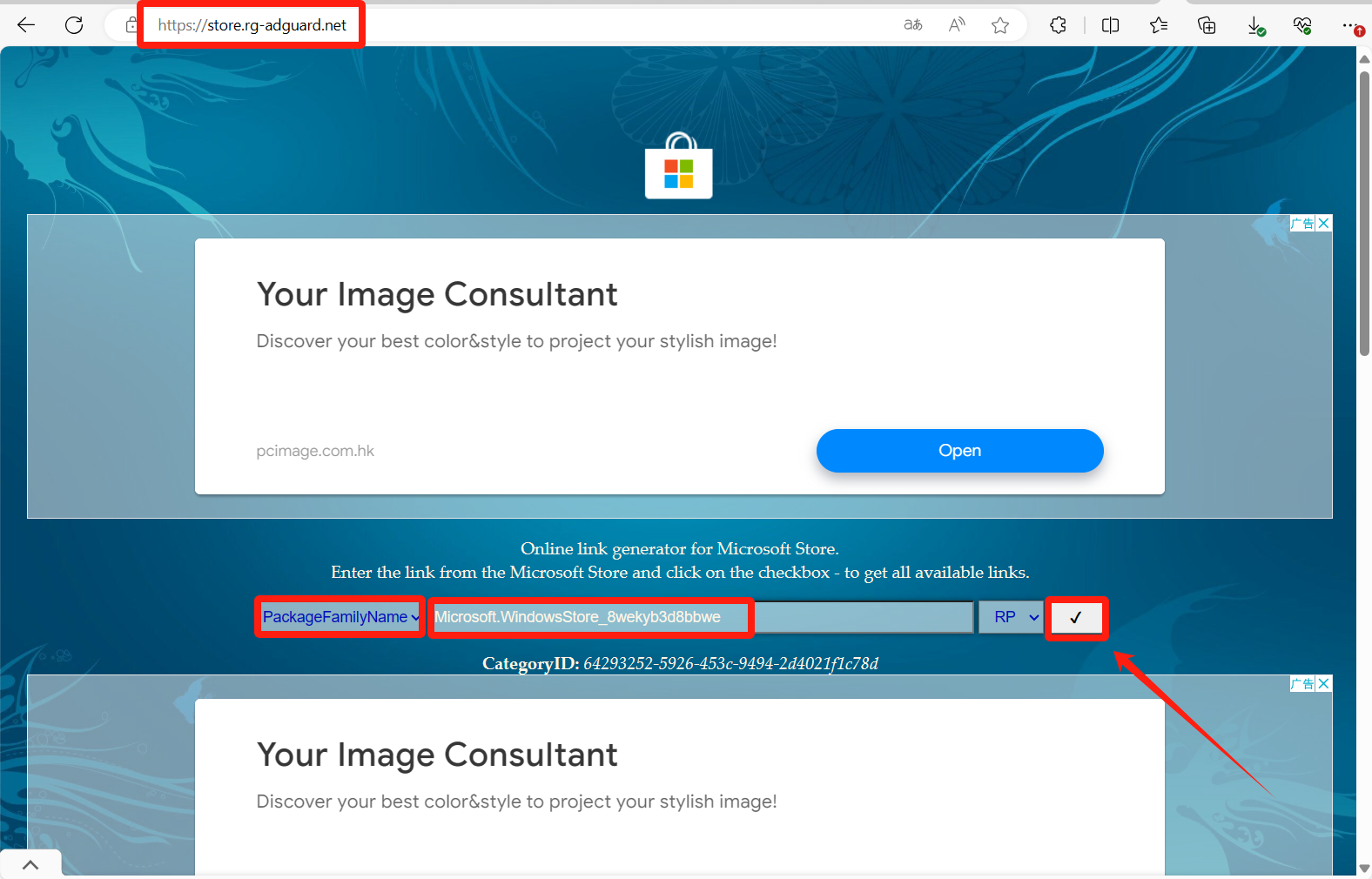Open Browser essentials heart icon
Image resolution: width=1372 pixels, height=879 pixels.
[1302, 25]
